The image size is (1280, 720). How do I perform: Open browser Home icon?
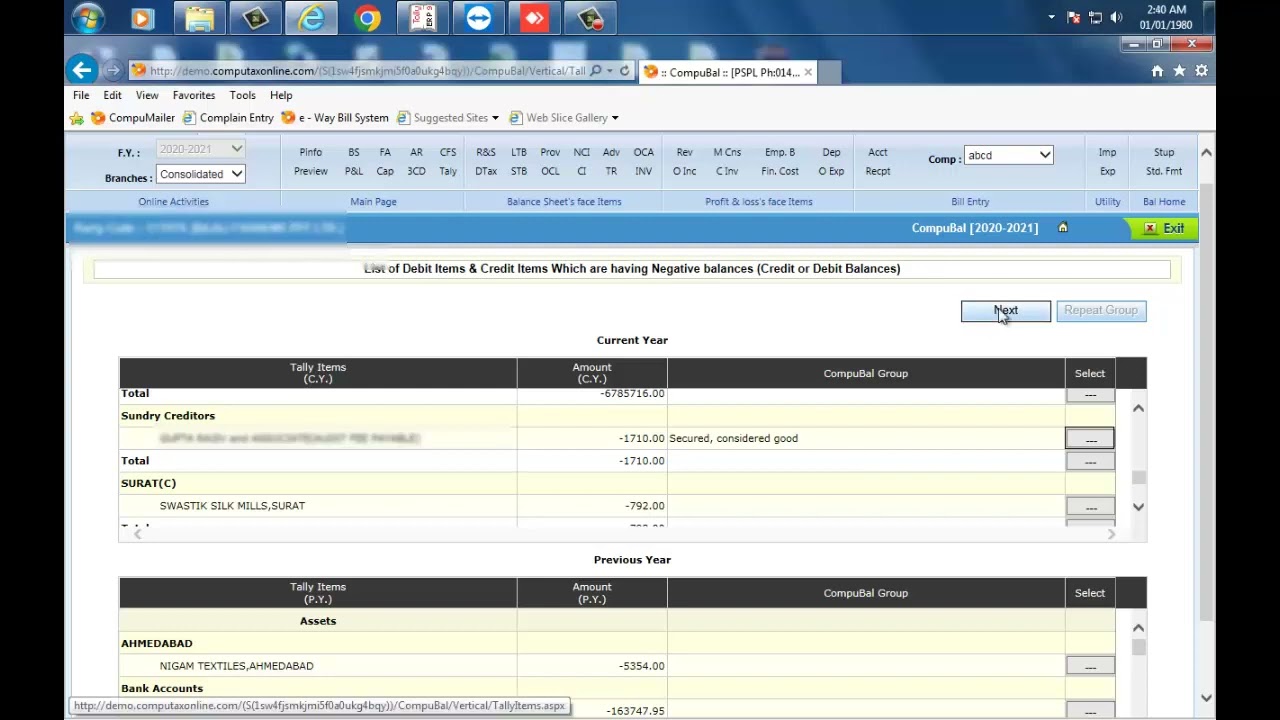coord(1157,71)
